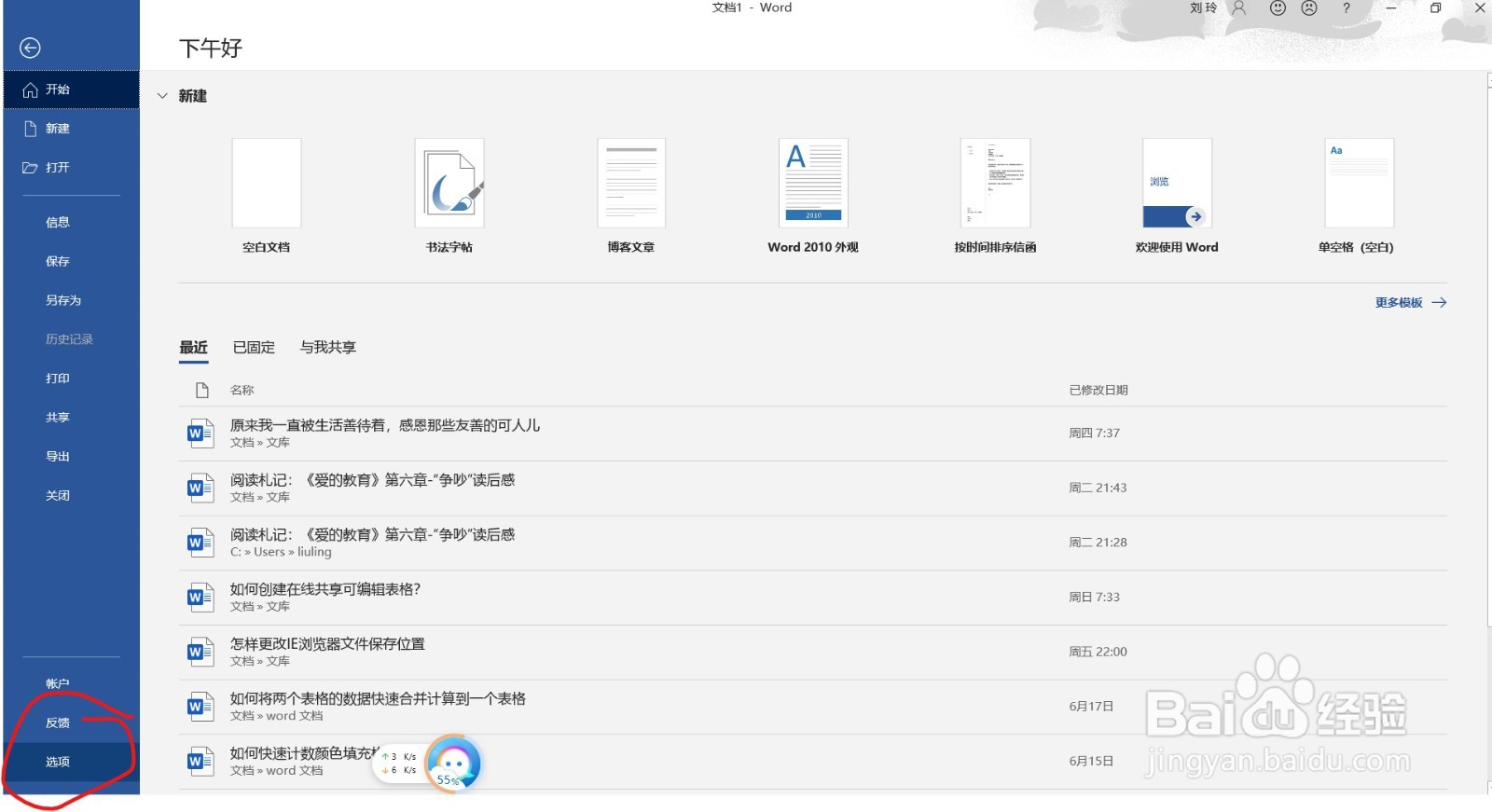Open the account profile icon
Image resolution: width=1492 pixels, height=812 pixels.
tap(1239, 7)
